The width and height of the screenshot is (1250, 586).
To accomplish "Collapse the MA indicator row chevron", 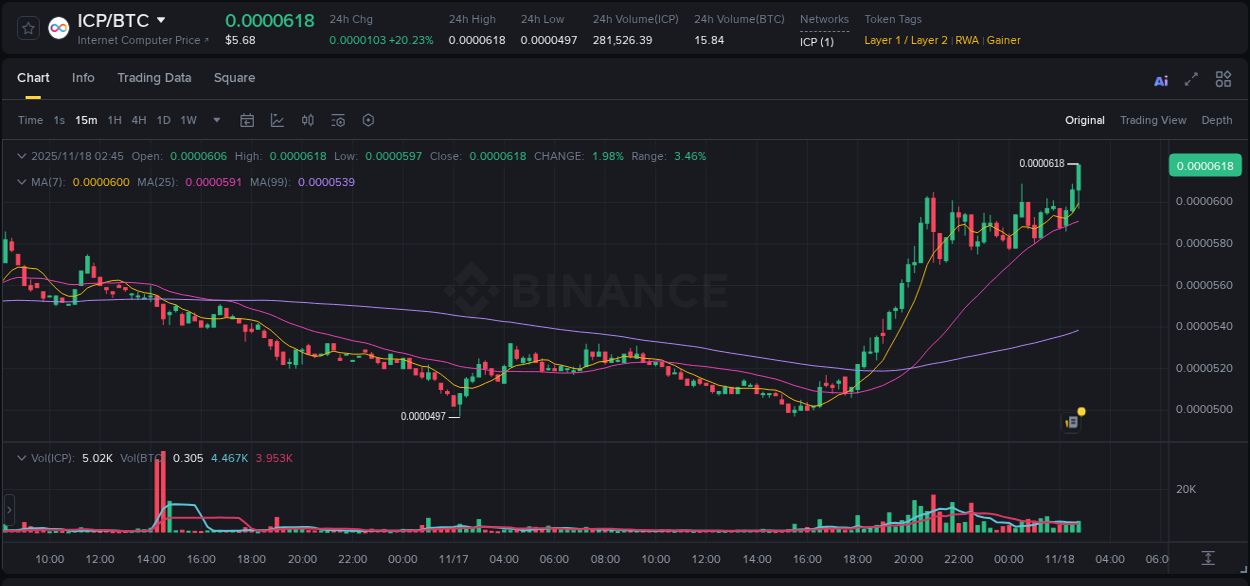I will point(22,182).
